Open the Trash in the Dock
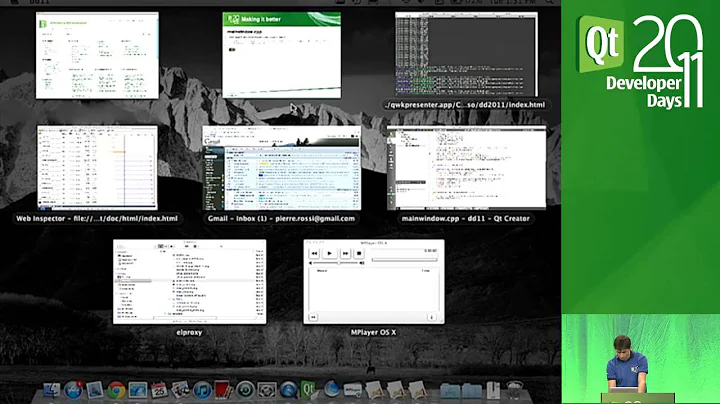Viewport: 720px width, 404px height. pos(515,390)
